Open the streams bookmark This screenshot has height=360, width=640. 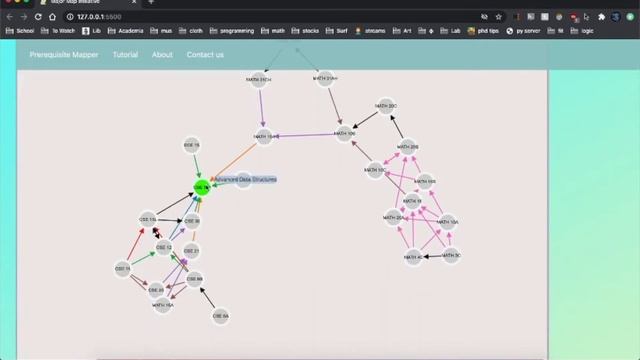click(370, 31)
